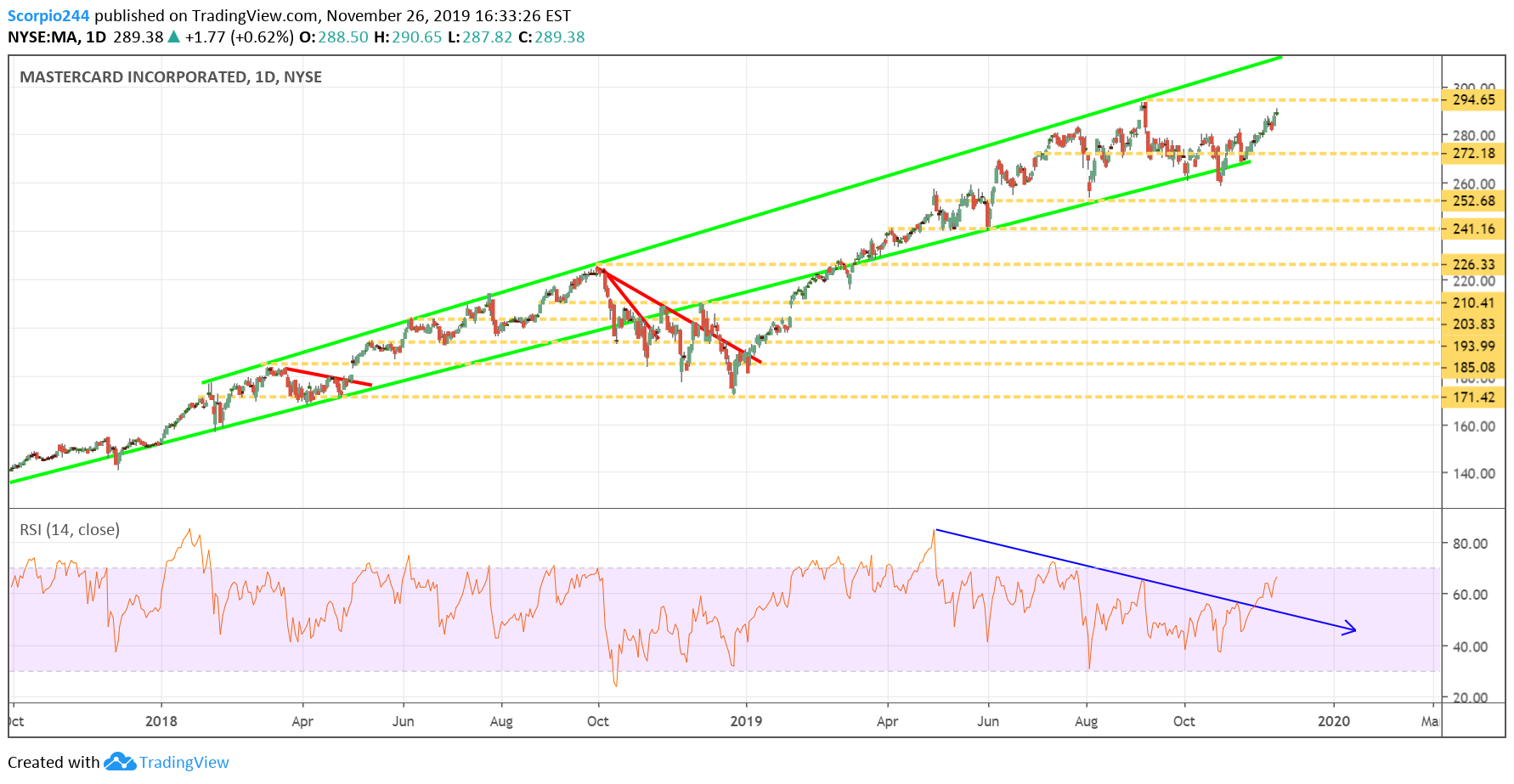Click the NYSE:MA, 1D symbol text
Screen dimensions: 1514x784
coord(57,37)
